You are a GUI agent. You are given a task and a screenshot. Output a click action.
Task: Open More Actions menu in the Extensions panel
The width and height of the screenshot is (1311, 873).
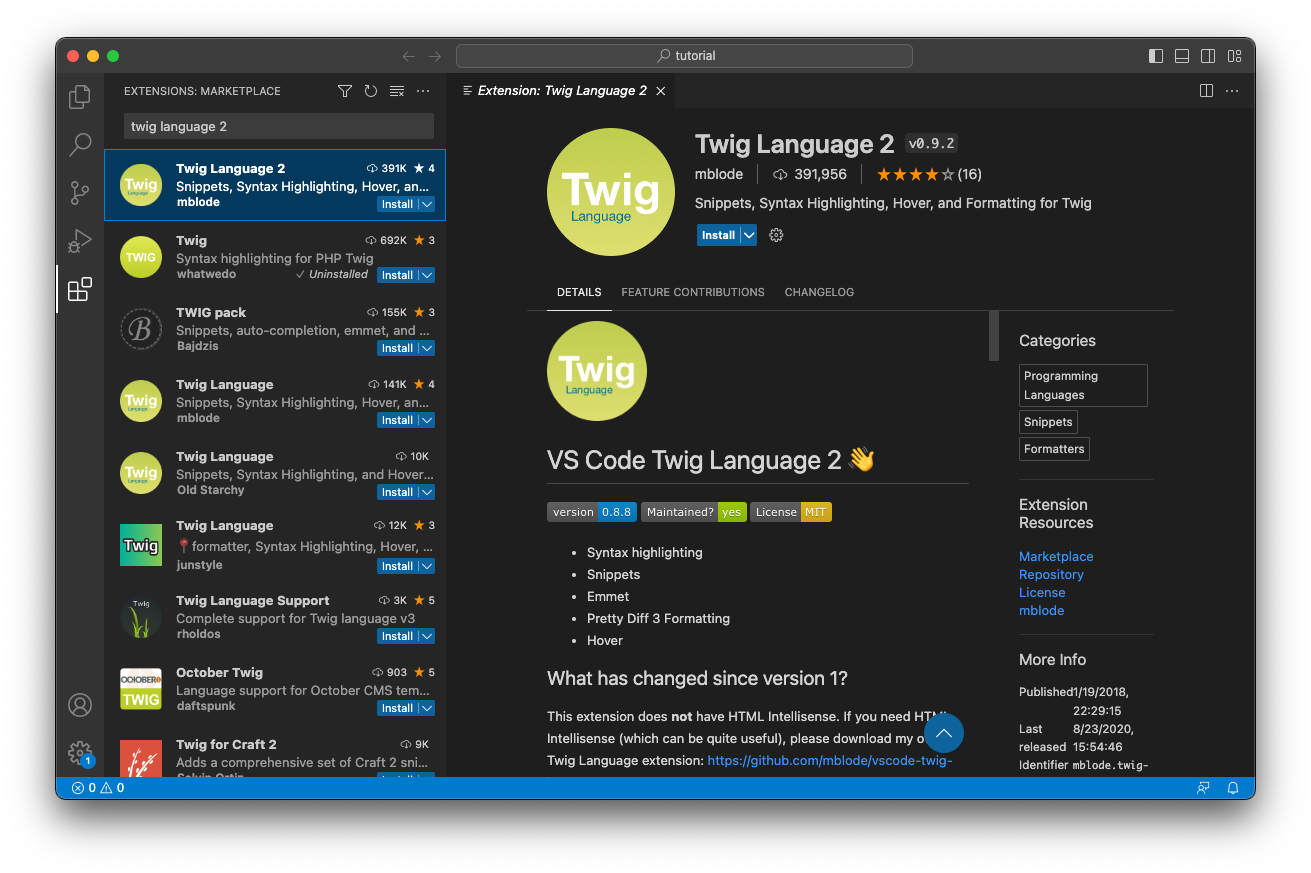click(422, 90)
